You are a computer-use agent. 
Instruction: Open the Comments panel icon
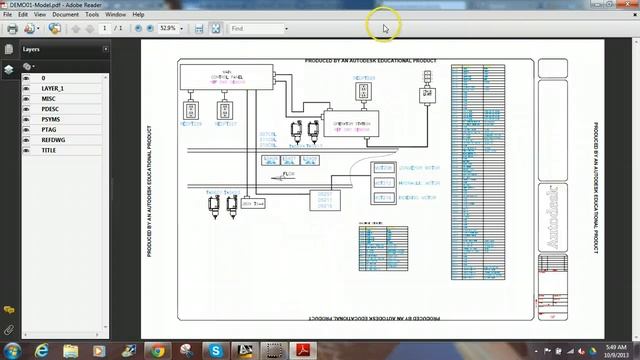coord(9,310)
